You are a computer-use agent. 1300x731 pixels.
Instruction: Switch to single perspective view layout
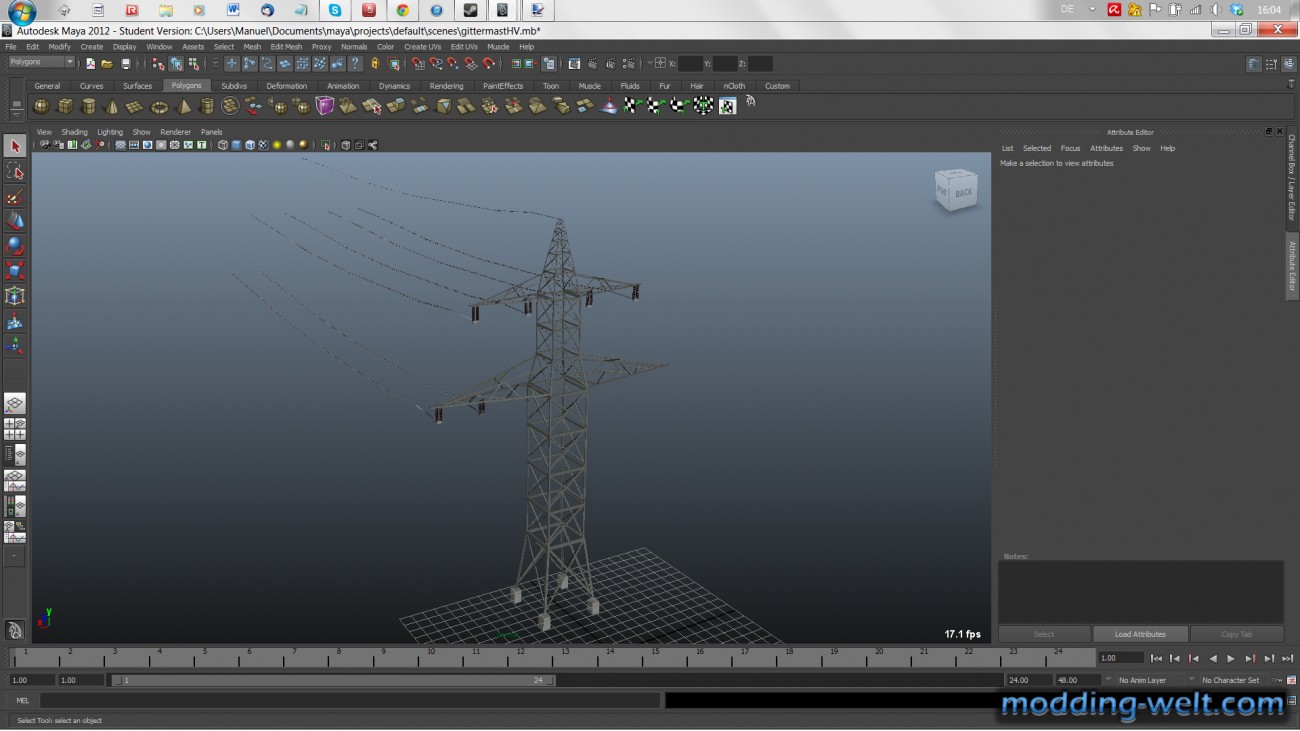[x=15, y=404]
